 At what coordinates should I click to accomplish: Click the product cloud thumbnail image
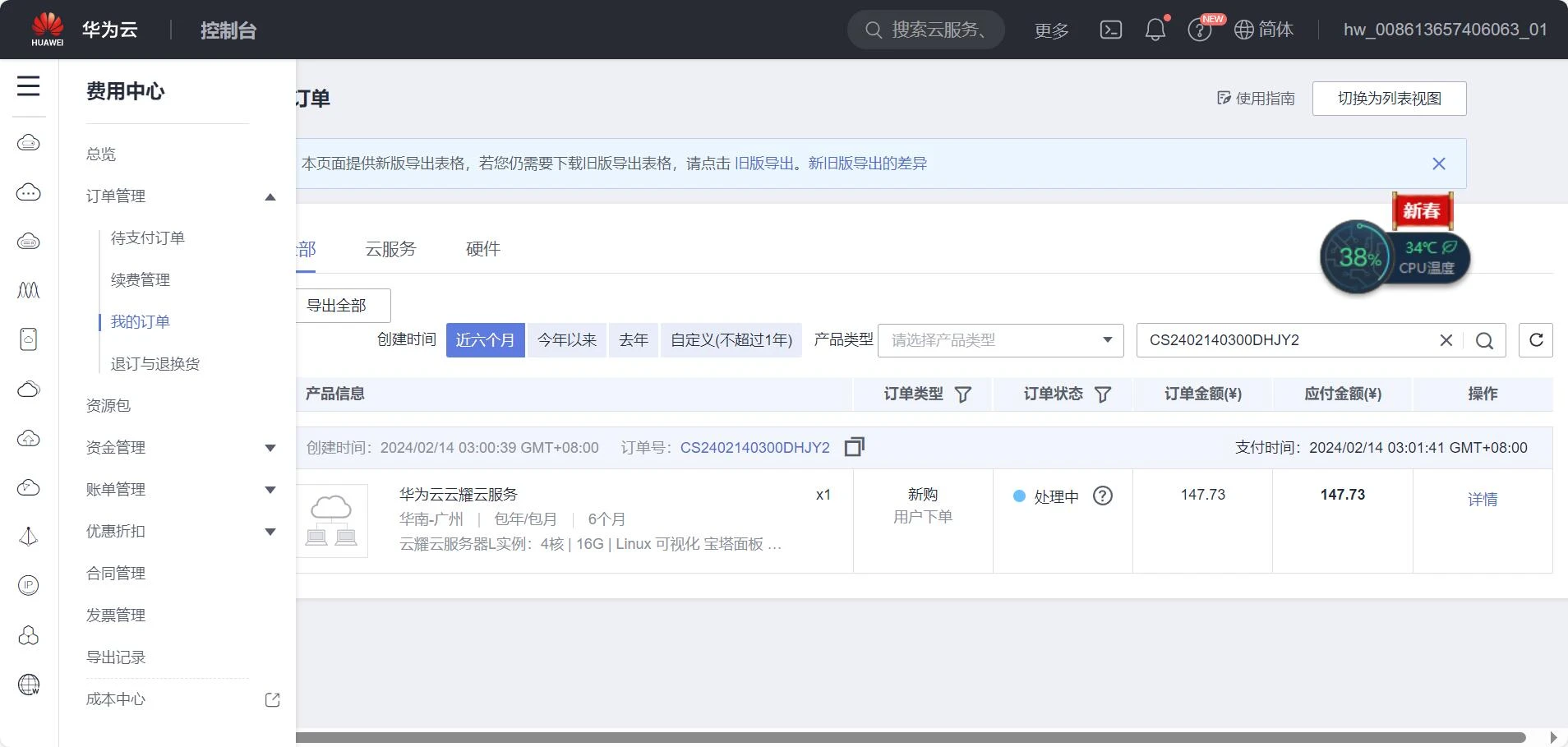(x=332, y=521)
